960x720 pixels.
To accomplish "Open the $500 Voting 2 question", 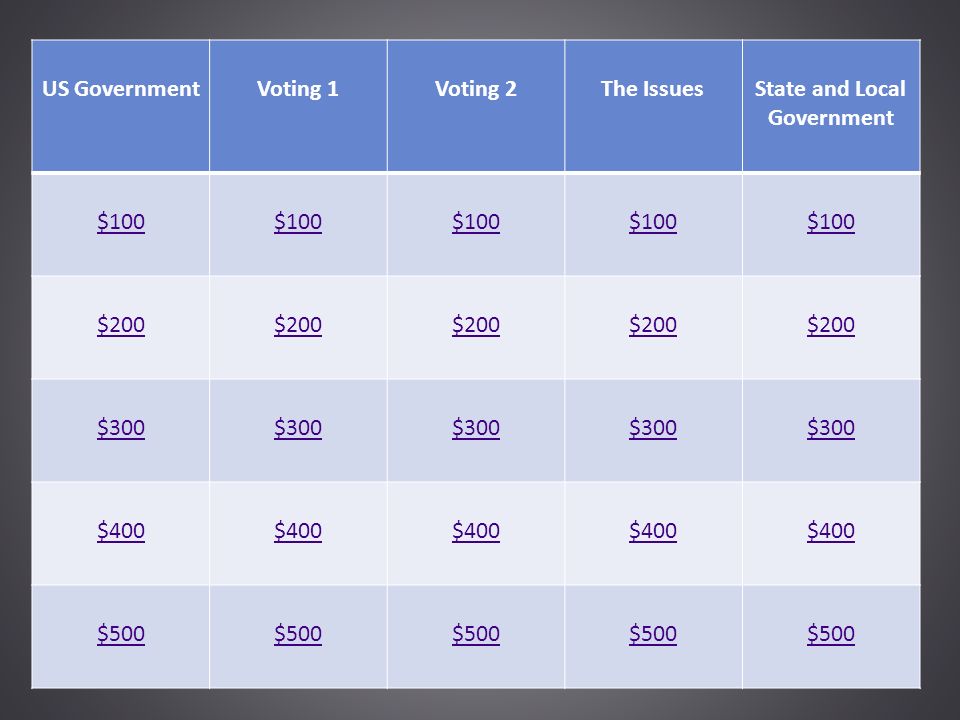I will (x=476, y=634).
